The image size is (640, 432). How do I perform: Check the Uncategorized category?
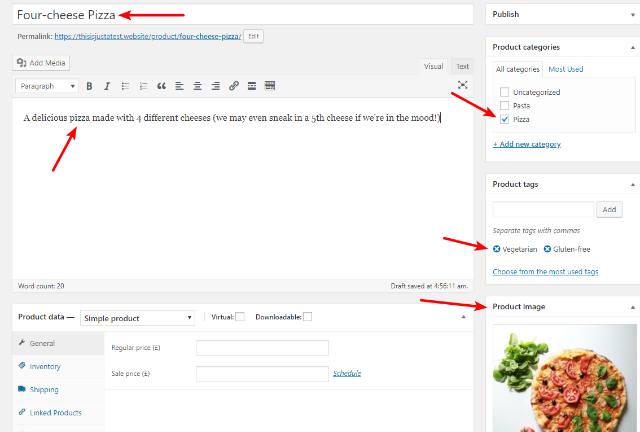[x=504, y=92]
